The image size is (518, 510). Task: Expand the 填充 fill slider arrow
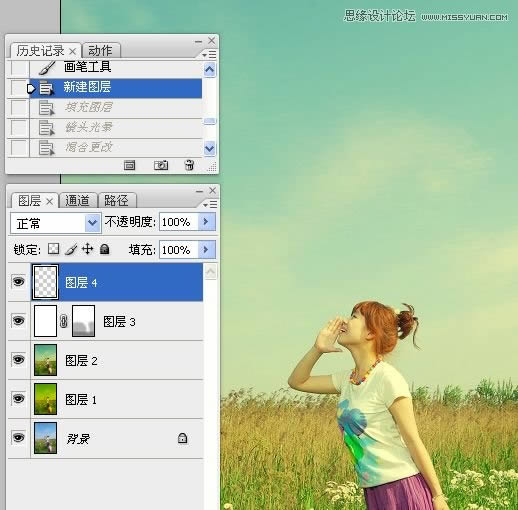pyautogui.click(x=206, y=250)
